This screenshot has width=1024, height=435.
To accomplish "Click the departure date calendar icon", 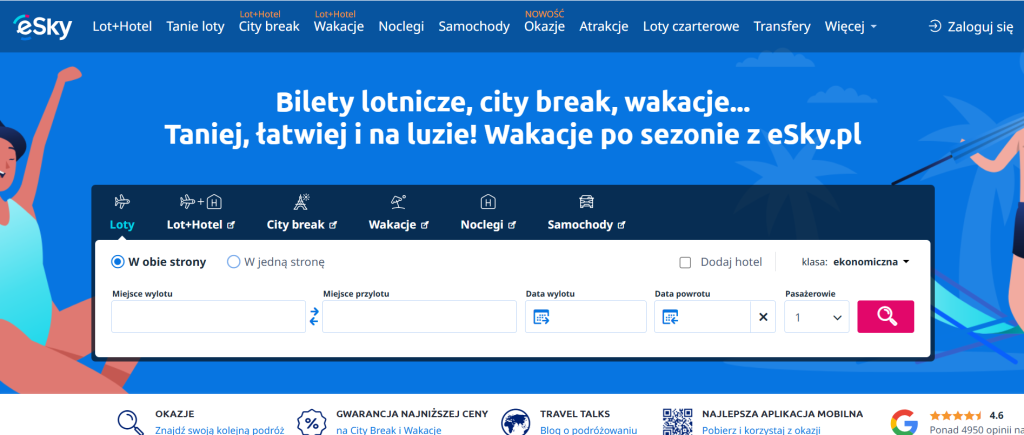I will point(541,317).
